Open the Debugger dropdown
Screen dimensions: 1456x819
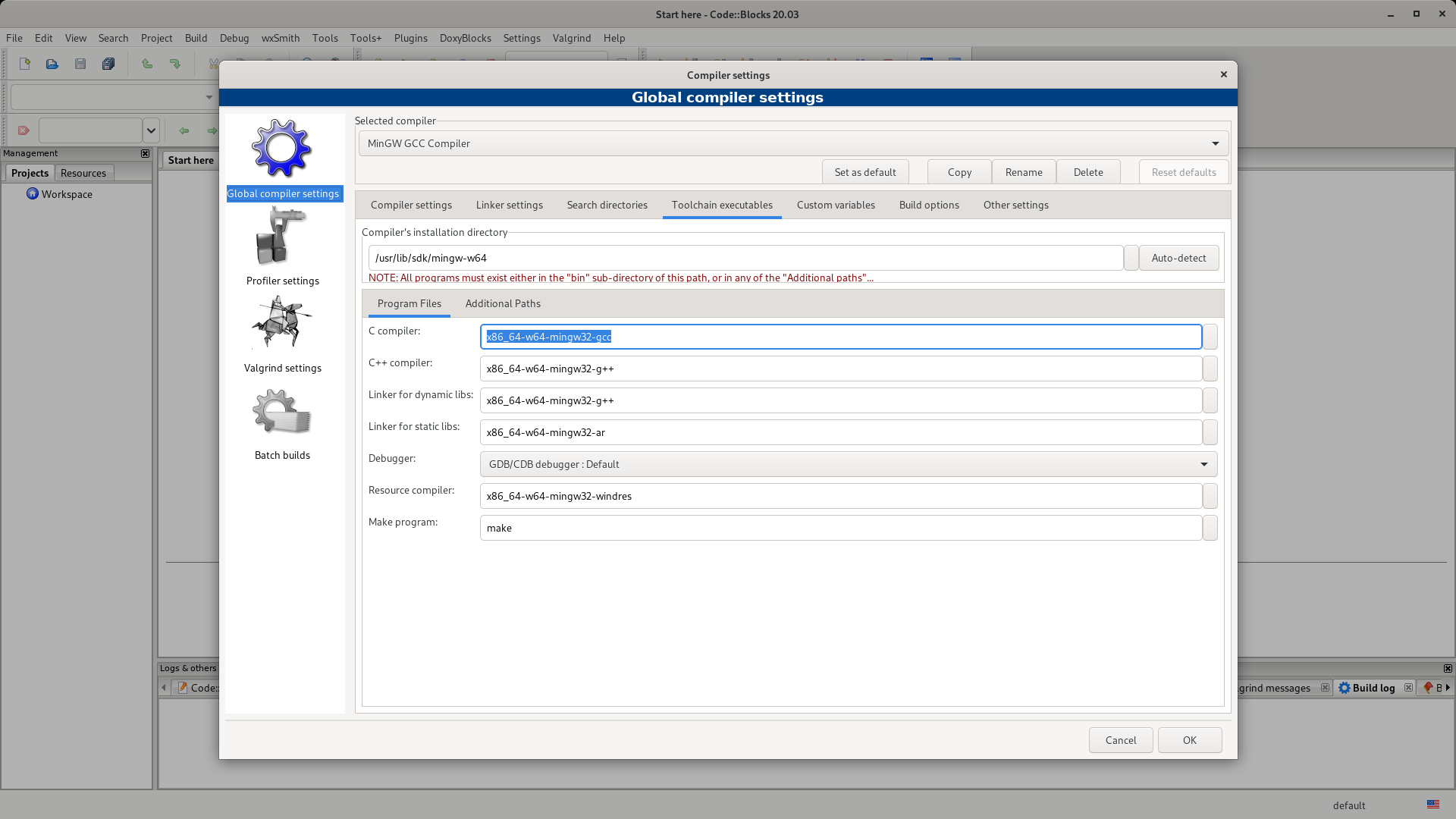pos(849,464)
